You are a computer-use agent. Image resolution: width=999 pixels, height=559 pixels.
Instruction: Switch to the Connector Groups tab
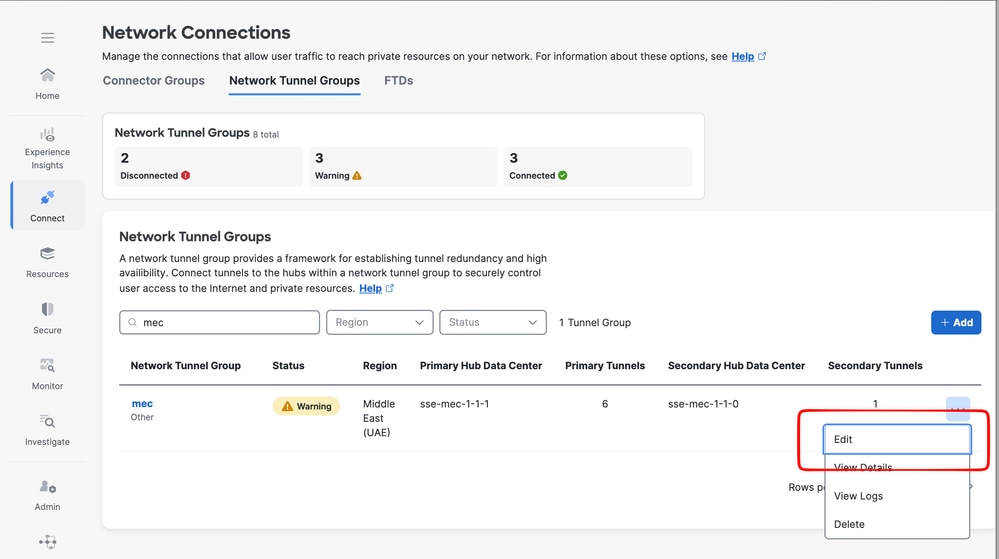tap(153, 81)
